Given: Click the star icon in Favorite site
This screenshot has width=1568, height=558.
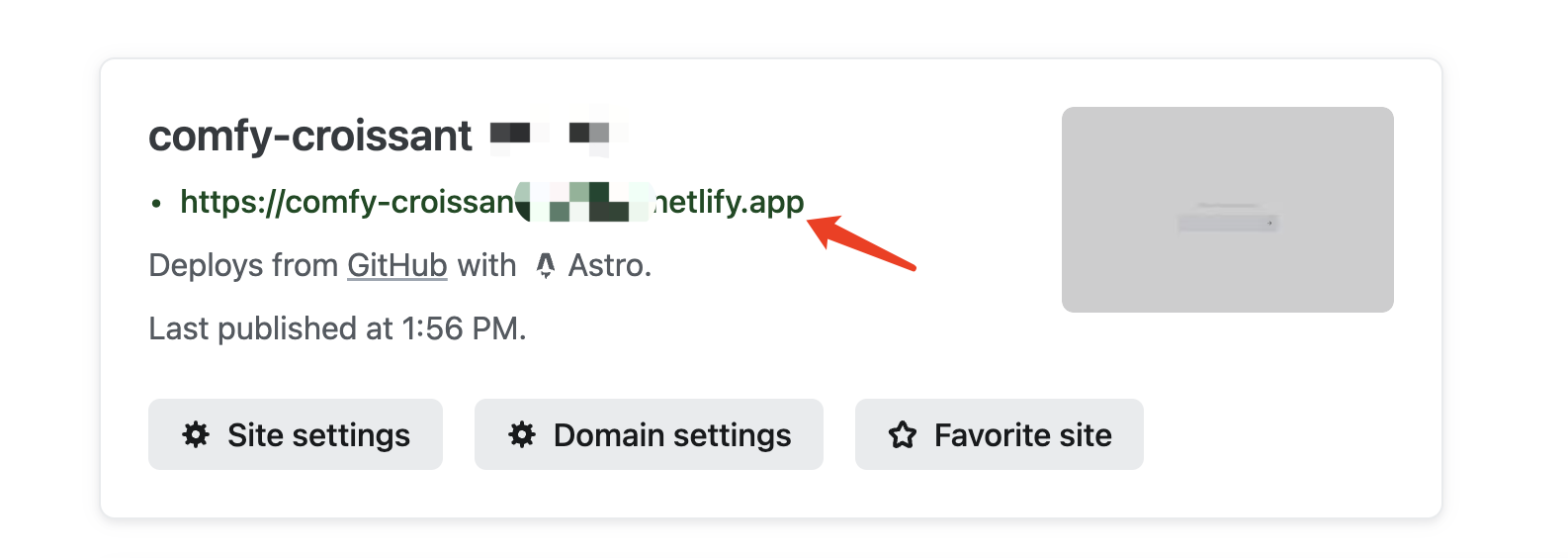Looking at the screenshot, I should 903,434.
